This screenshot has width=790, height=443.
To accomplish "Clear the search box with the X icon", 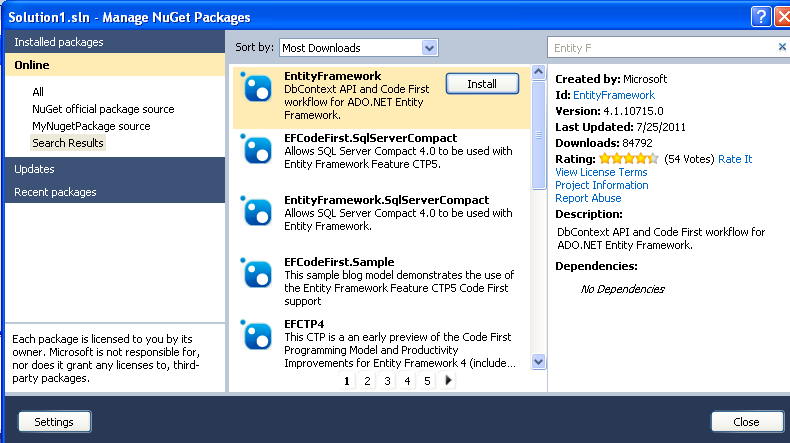I will 782,47.
